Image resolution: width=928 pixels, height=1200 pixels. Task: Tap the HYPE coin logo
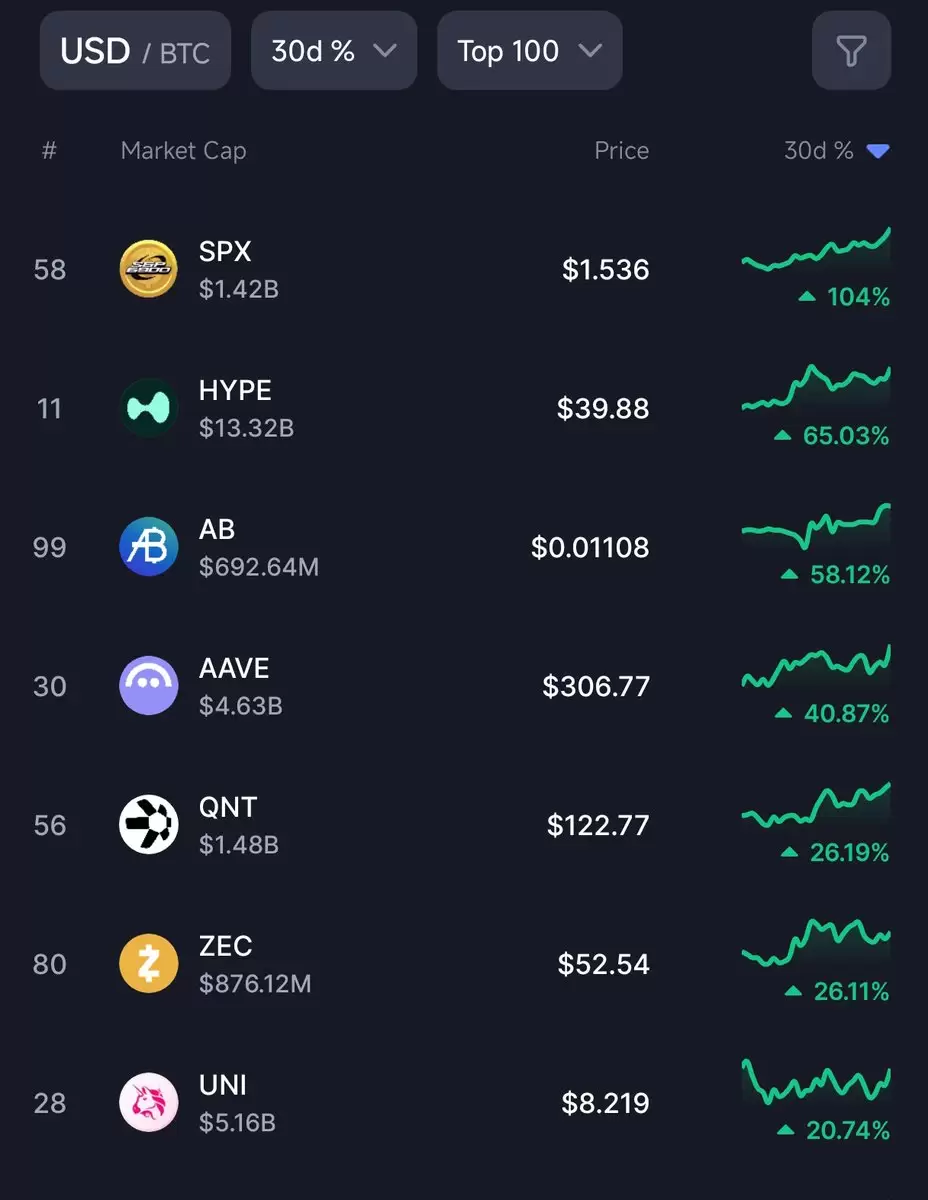149,408
